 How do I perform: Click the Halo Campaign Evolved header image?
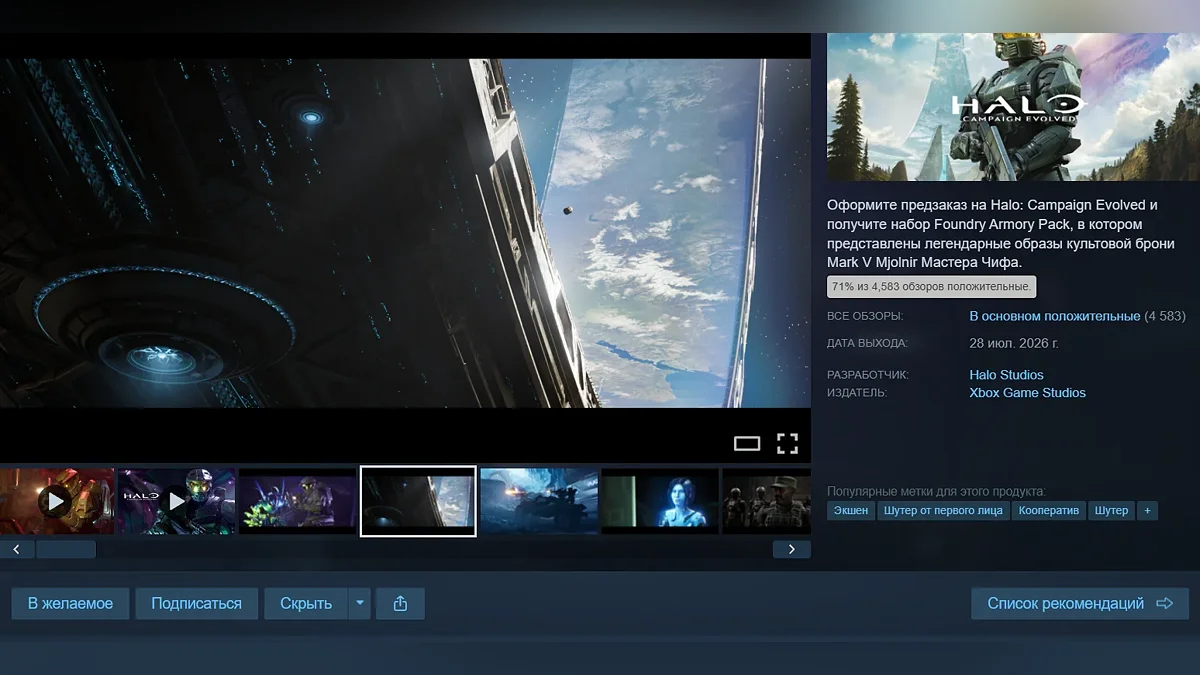(x=1013, y=107)
